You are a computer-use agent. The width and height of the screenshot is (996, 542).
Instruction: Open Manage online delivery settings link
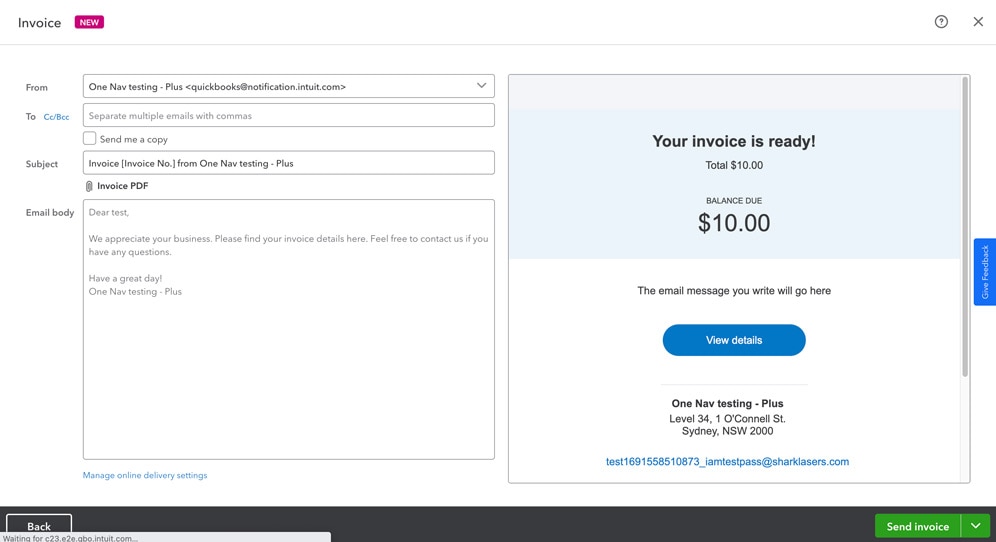click(x=145, y=475)
